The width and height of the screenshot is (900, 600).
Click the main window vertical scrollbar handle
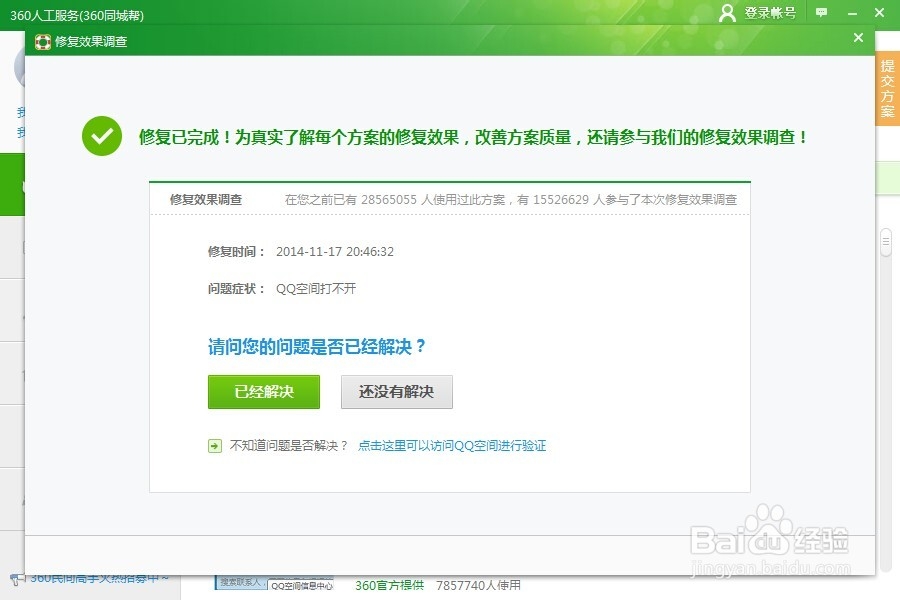pos(886,242)
